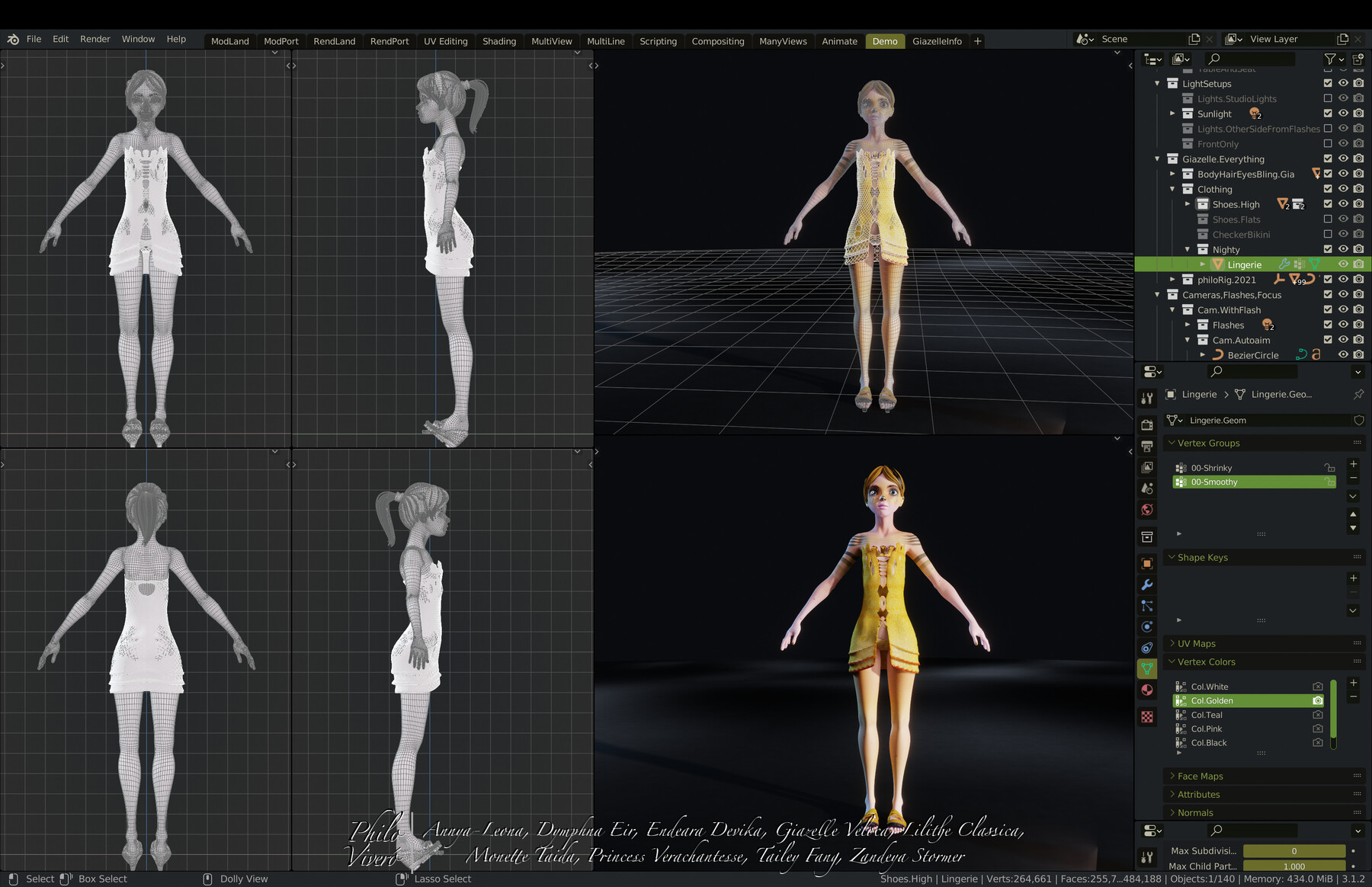Switch to the Shading workspace tab

tap(499, 41)
